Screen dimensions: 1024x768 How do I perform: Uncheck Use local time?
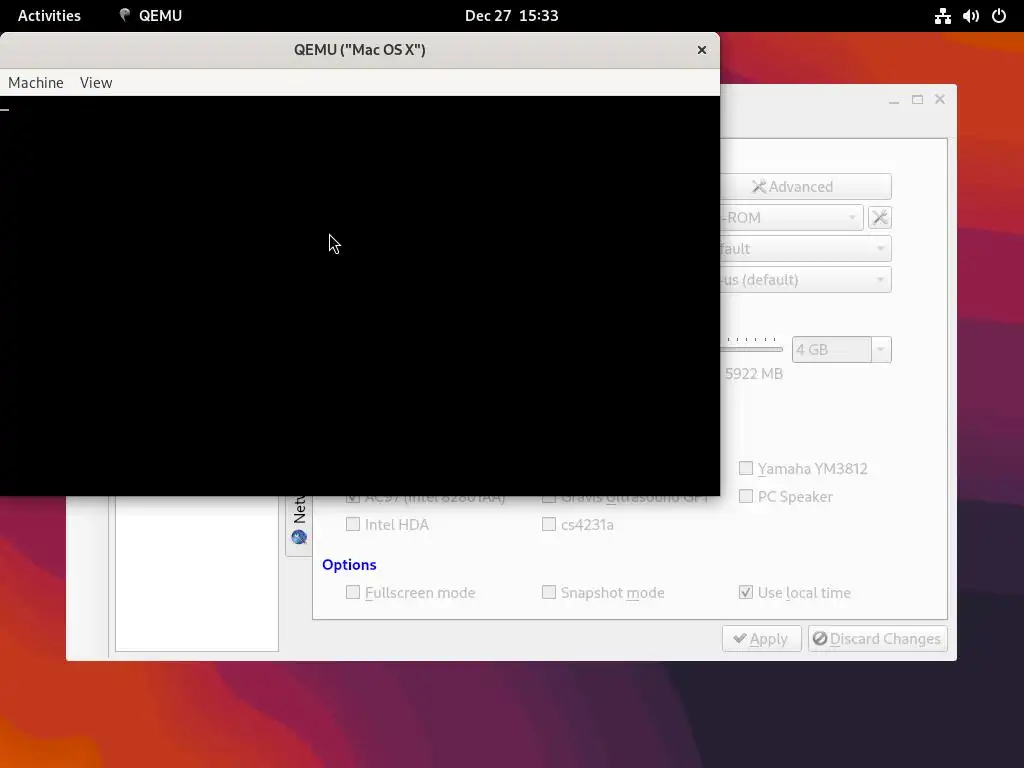[745, 592]
